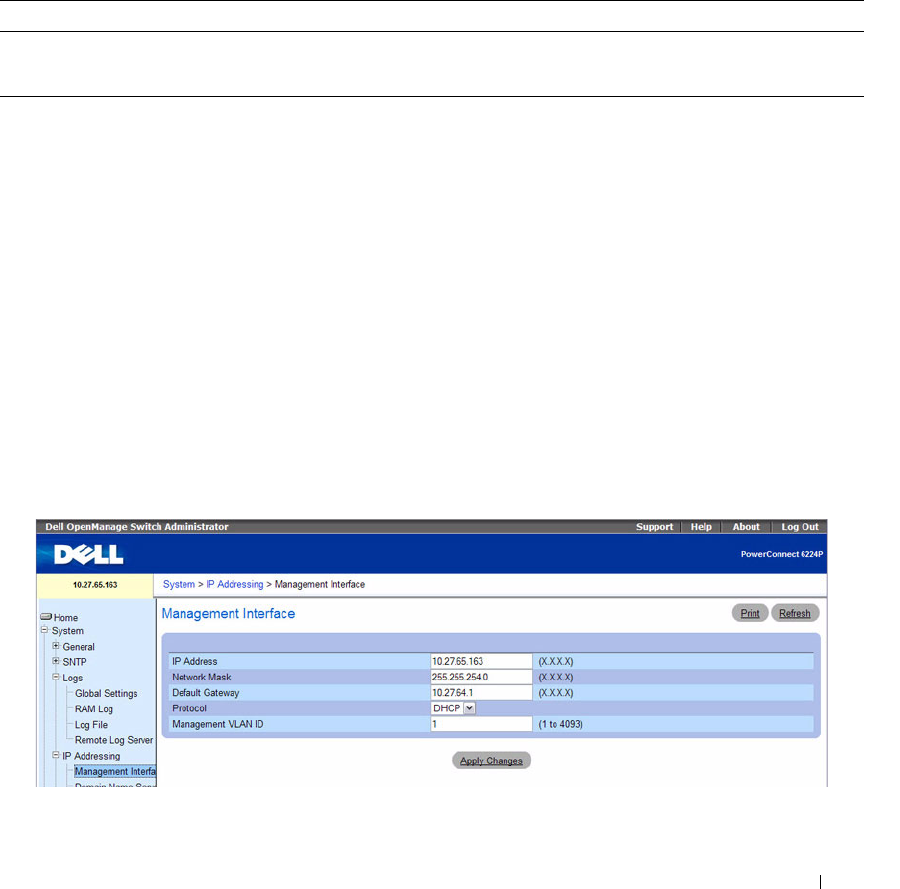
Task: Expand the SNTP tree node
Action: pyautogui.click(x=56, y=661)
